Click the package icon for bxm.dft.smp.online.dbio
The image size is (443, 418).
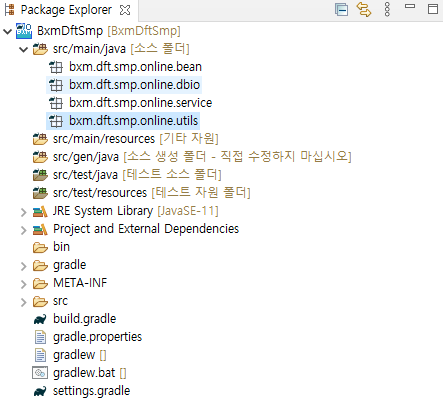point(56,85)
